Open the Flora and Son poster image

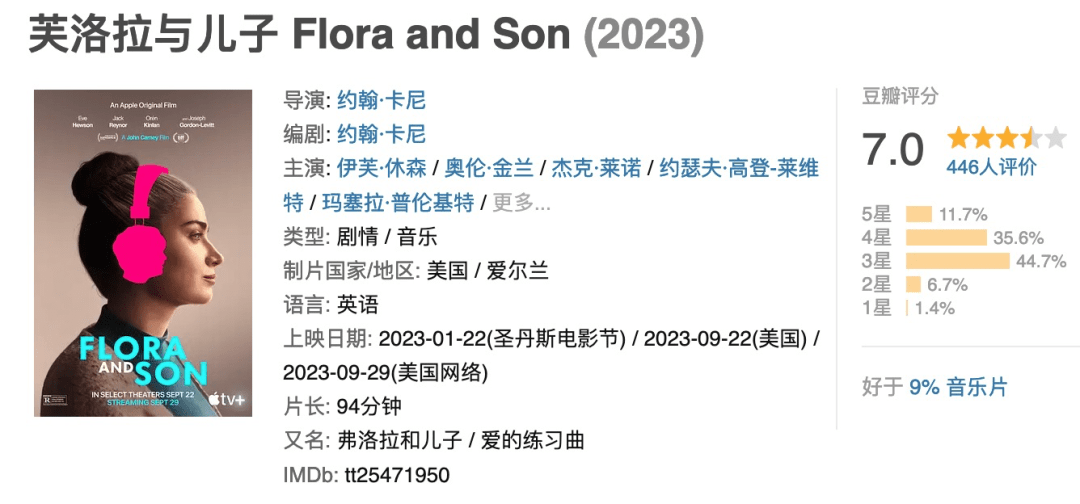(143, 253)
